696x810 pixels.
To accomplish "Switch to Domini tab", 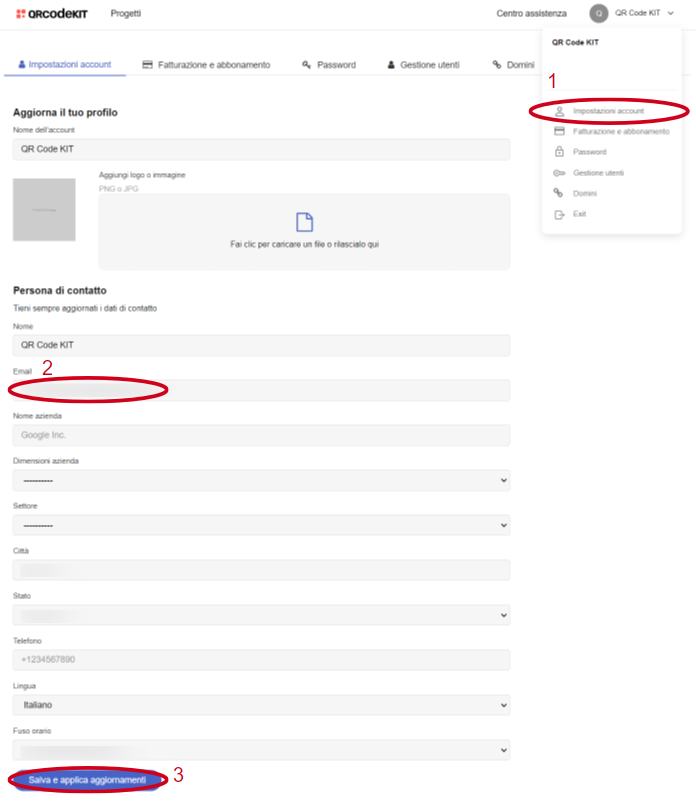I will coord(513,65).
